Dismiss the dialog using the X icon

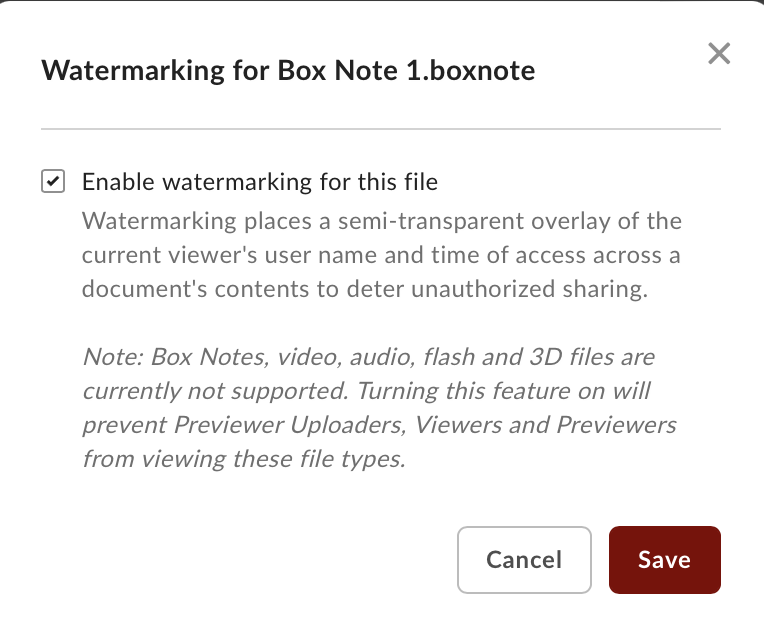click(x=719, y=54)
